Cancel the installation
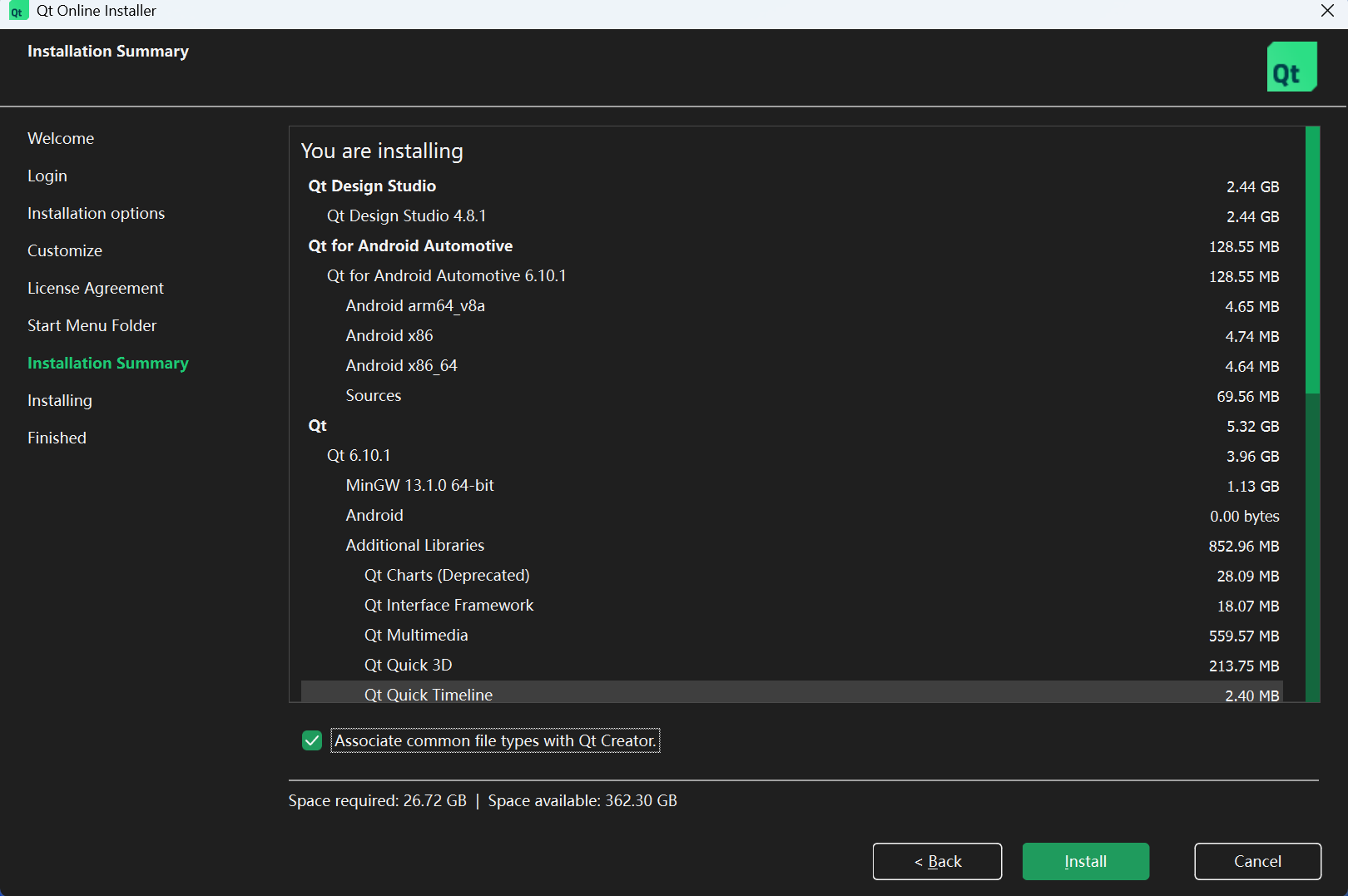The width and height of the screenshot is (1348, 896). pos(1257,861)
